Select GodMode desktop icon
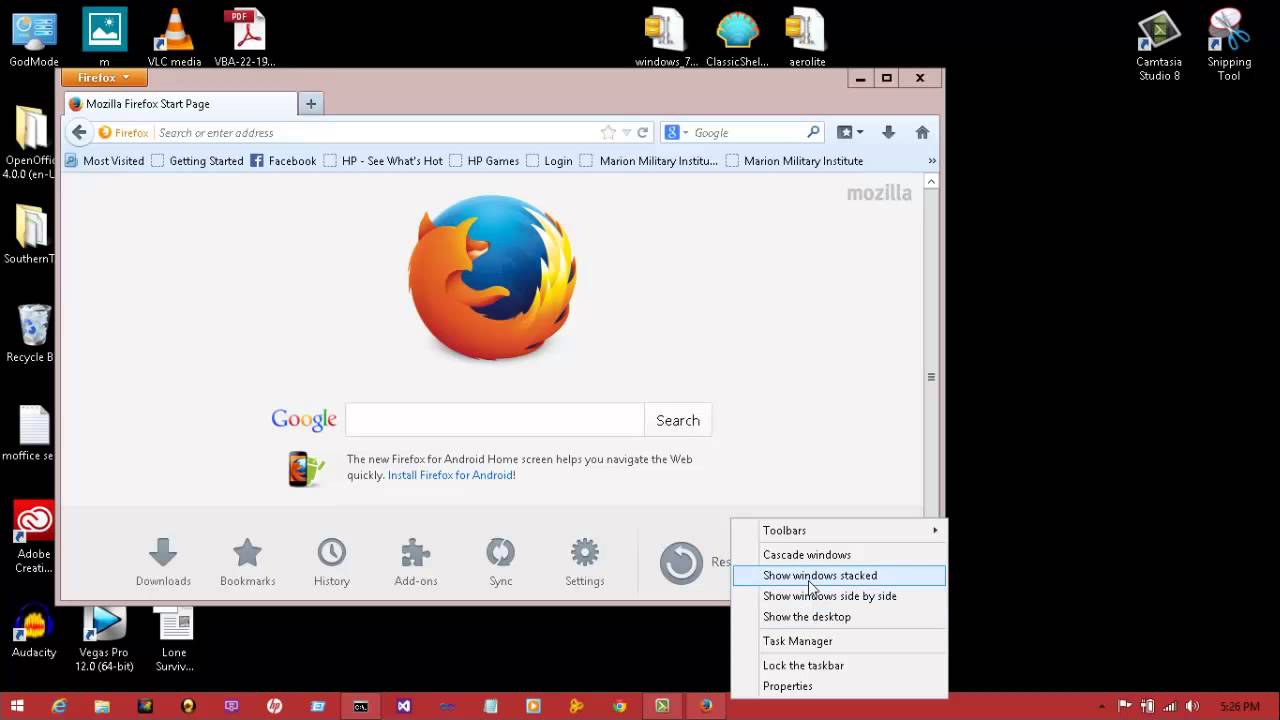The width and height of the screenshot is (1280, 720). coord(34,38)
